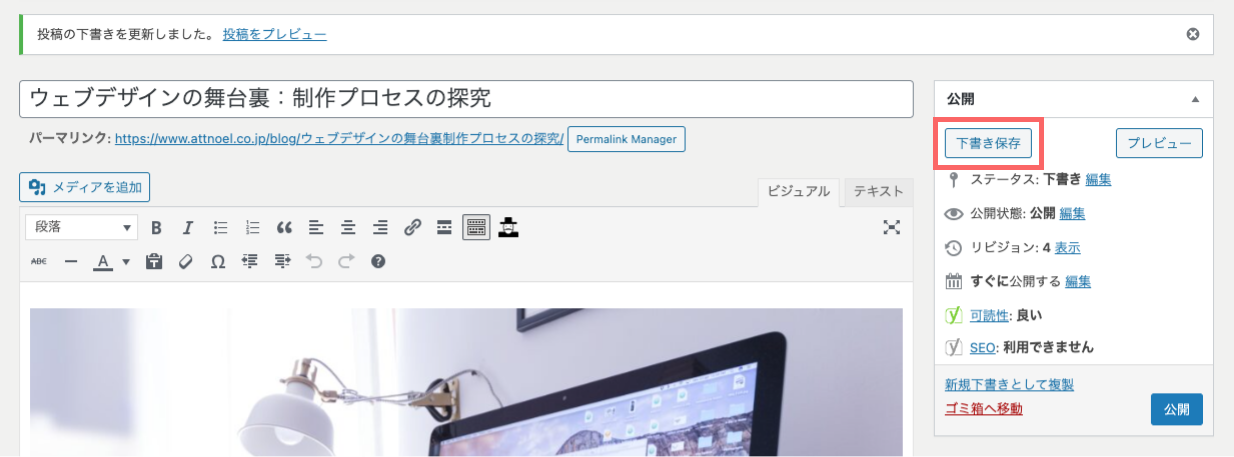
Task: Open text color dropdown arrow
Action: pos(126,262)
